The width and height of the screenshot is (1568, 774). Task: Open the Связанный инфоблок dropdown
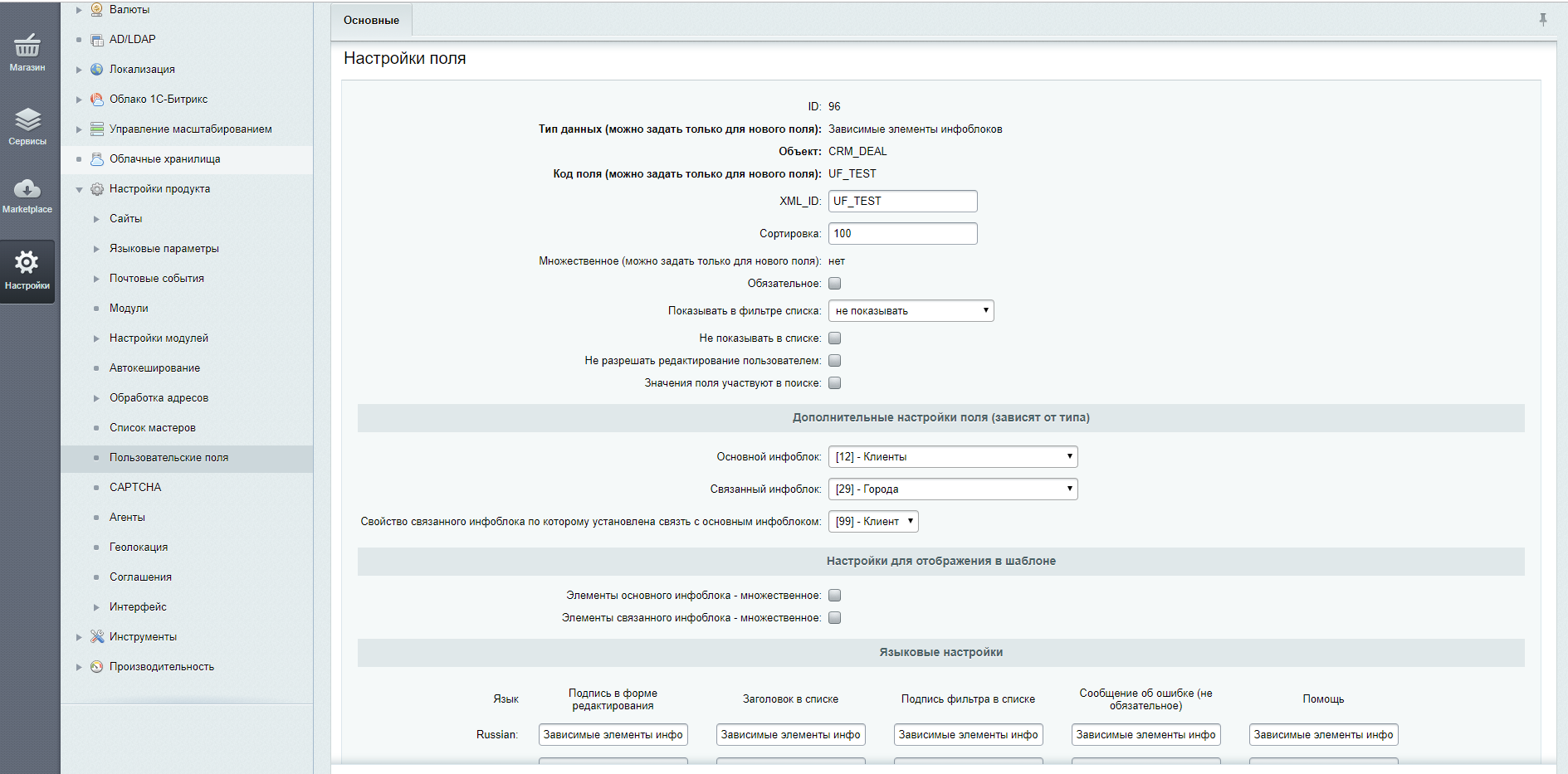tap(953, 489)
